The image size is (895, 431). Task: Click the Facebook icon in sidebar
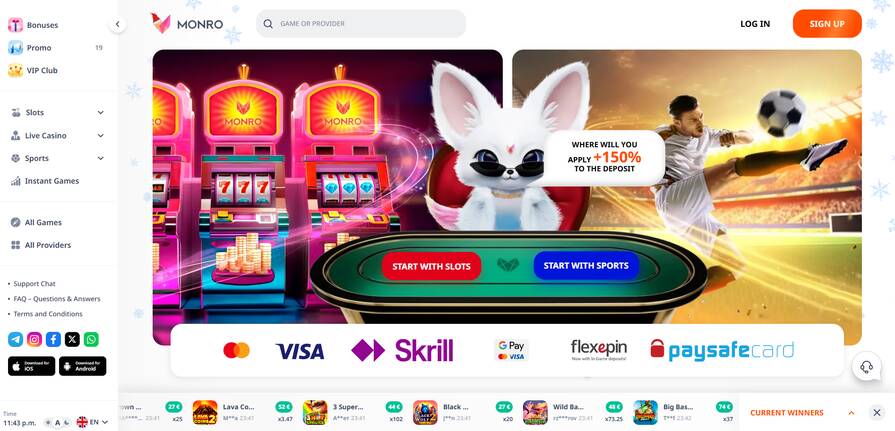tap(53, 339)
